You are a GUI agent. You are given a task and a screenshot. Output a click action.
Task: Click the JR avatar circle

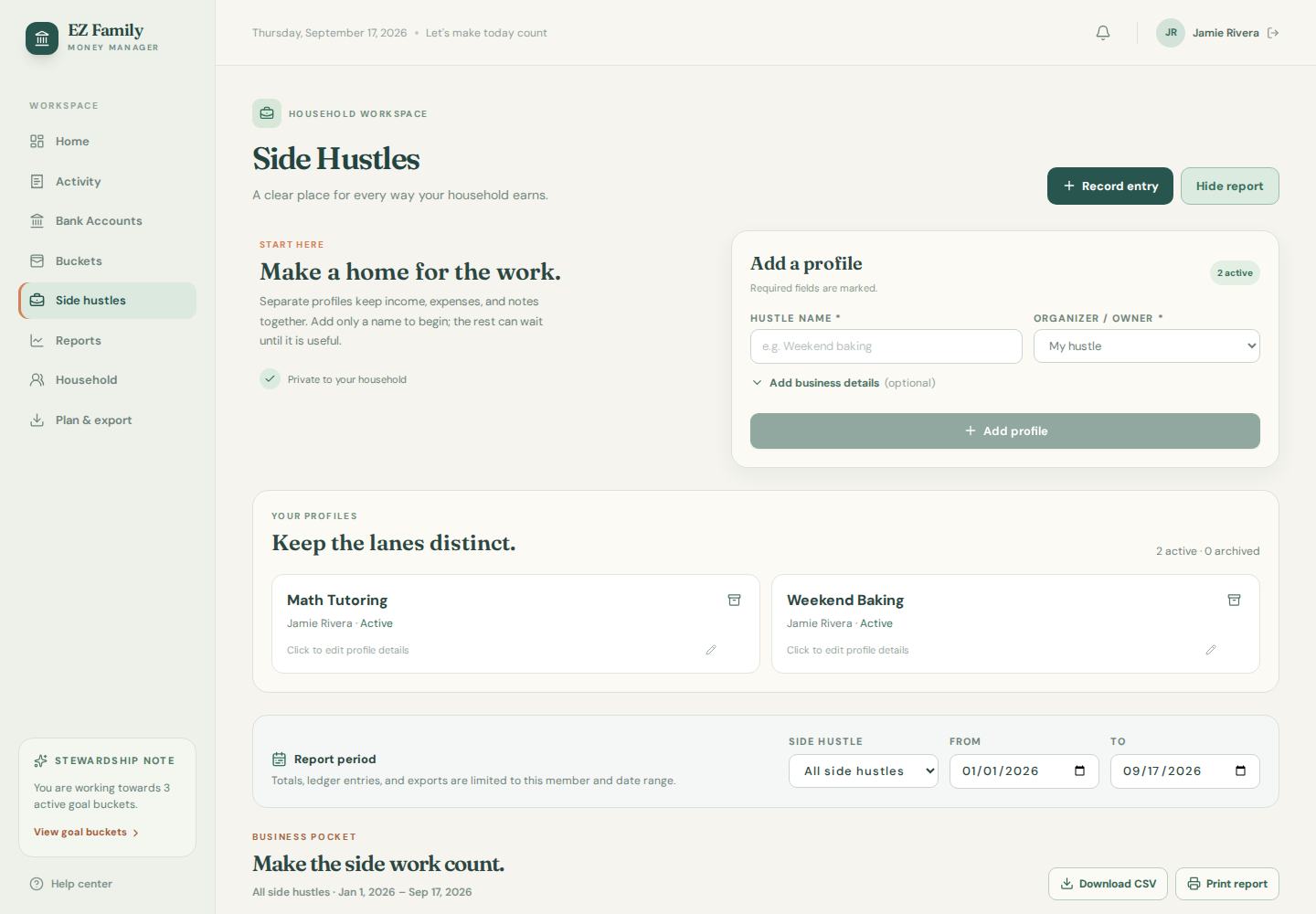(x=1171, y=33)
